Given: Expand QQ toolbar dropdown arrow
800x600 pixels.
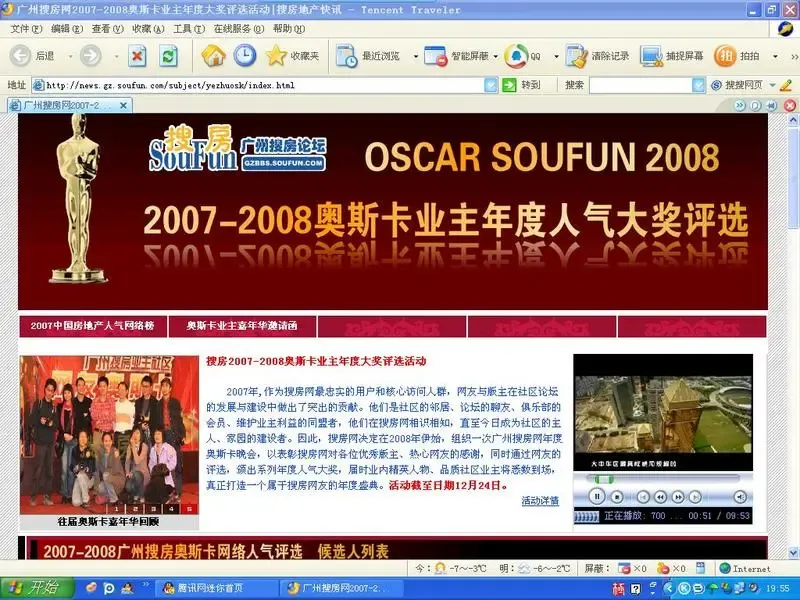Looking at the screenshot, I should click(556, 56).
